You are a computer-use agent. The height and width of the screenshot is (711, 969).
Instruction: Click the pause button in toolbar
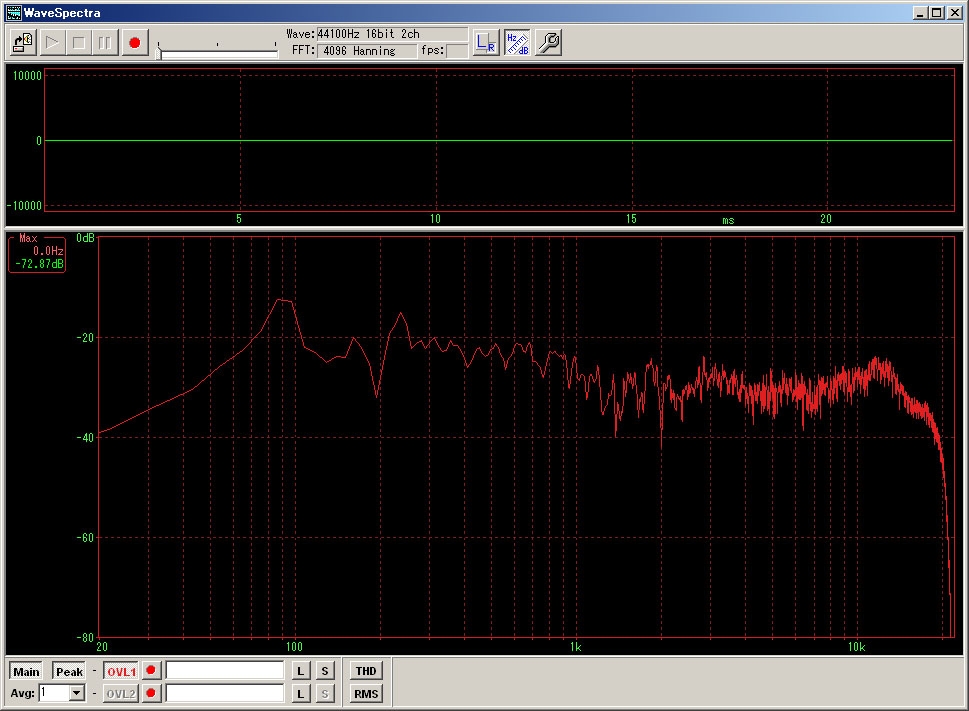click(105, 43)
